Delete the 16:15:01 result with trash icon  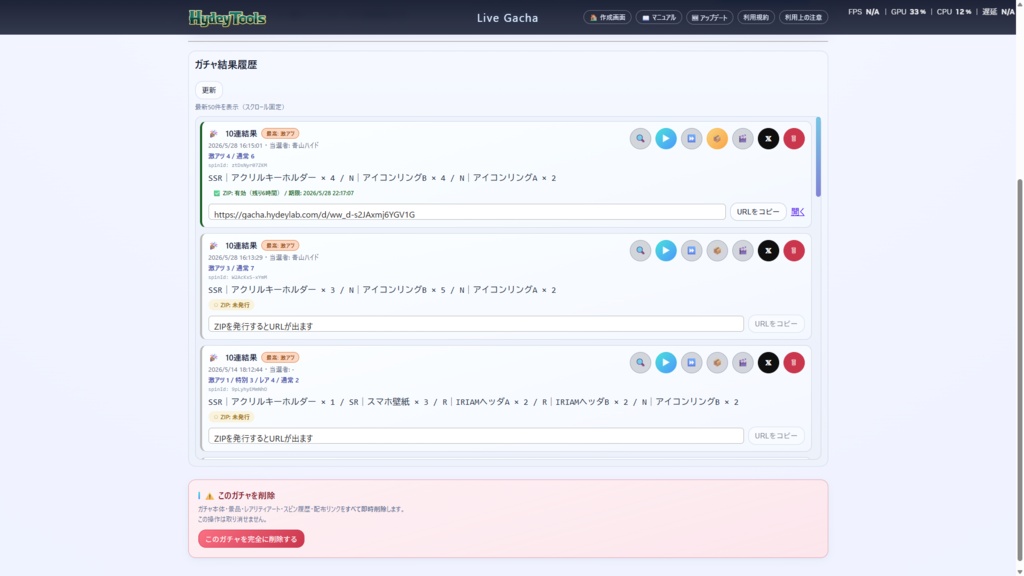coord(793,138)
